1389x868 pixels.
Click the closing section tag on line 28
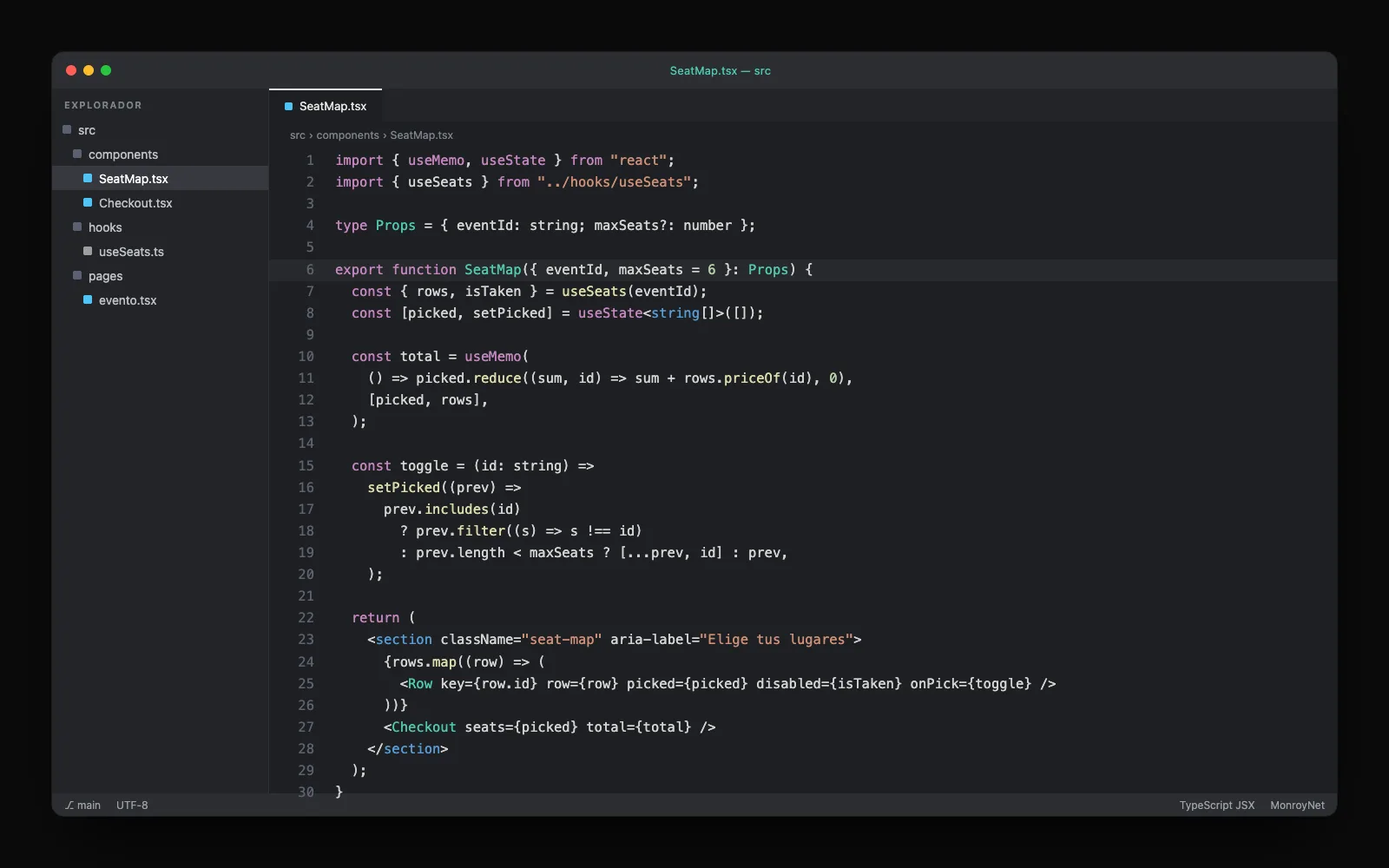coord(408,749)
